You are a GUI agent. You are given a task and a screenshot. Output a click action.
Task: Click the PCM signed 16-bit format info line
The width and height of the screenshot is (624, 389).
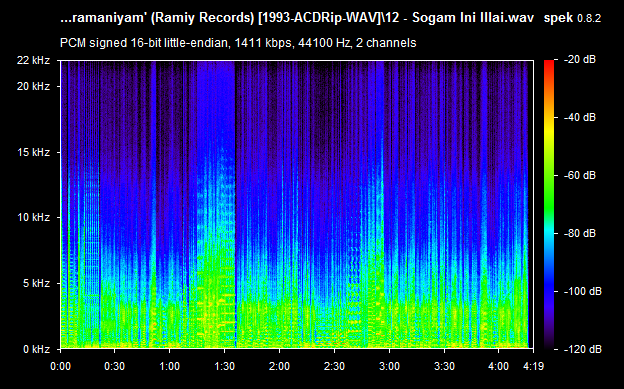(238, 43)
